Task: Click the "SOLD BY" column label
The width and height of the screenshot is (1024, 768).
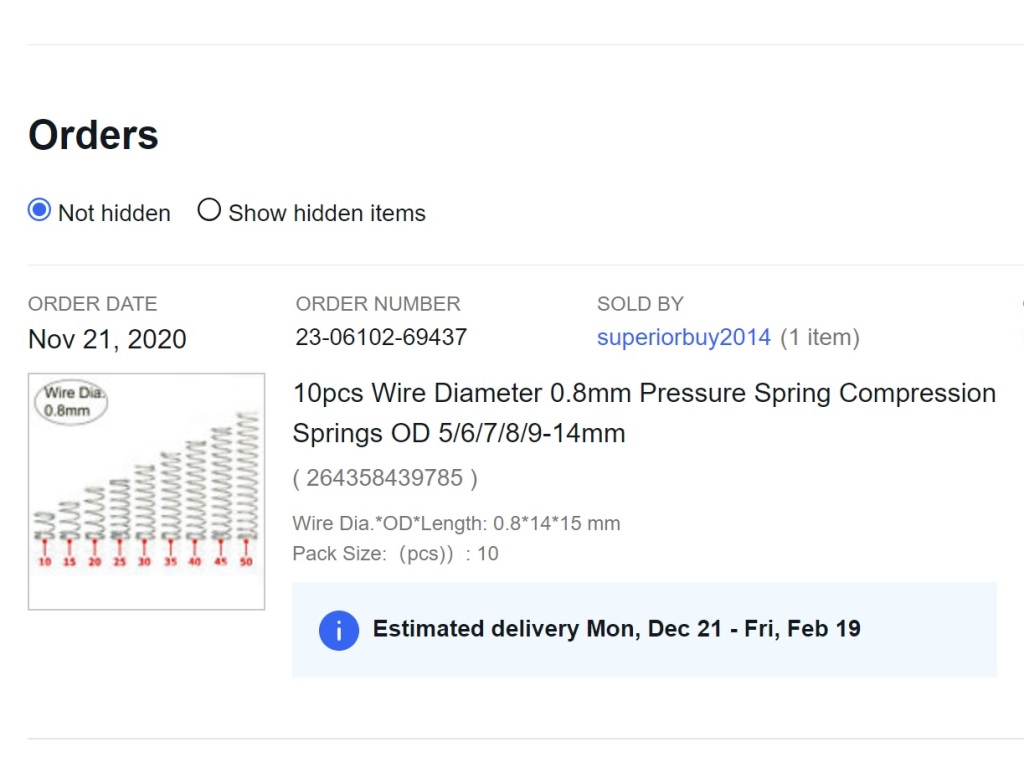Action: (x=640, y=304)
